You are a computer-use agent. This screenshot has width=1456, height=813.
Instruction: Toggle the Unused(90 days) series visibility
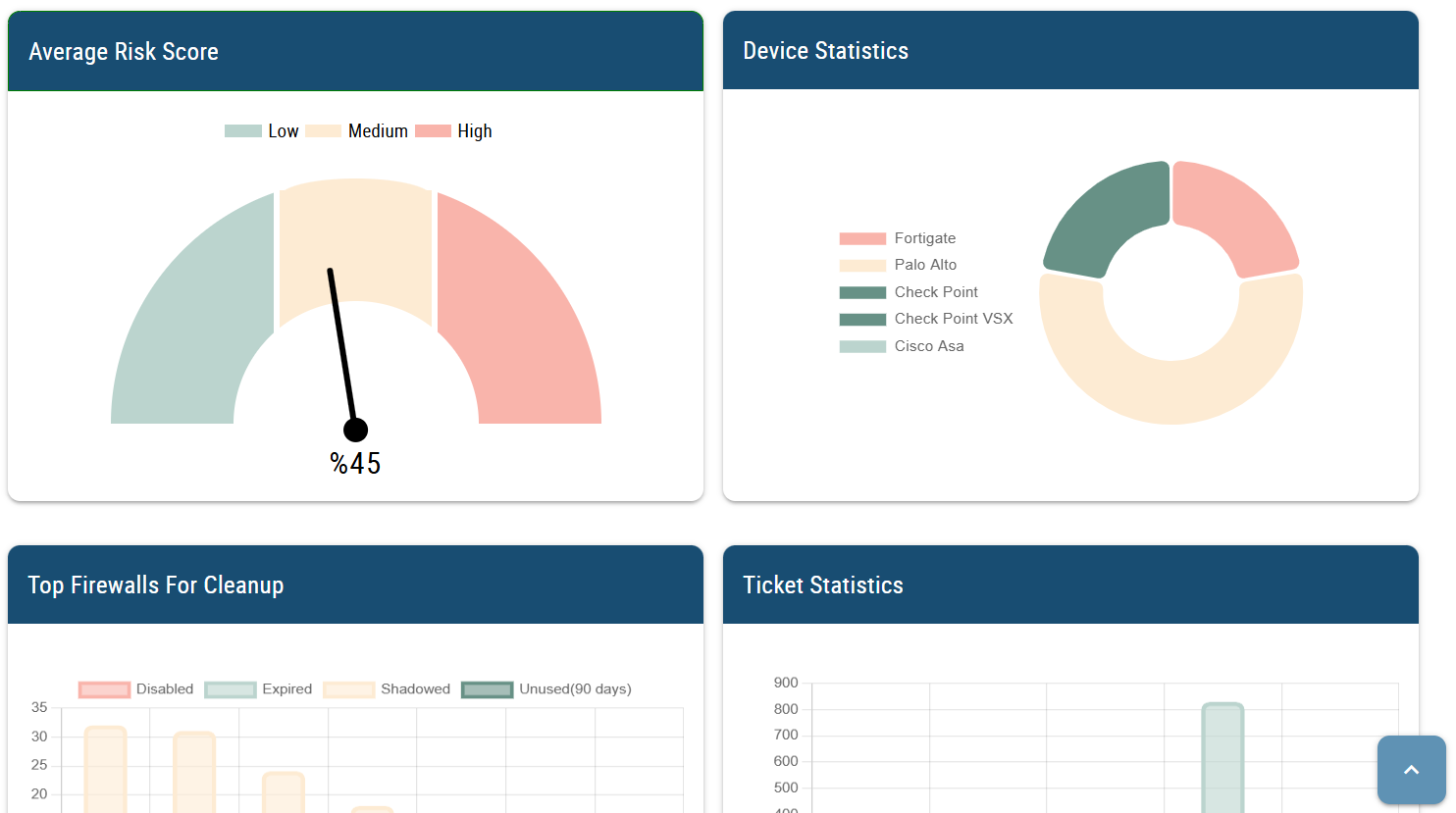coord(488,688)
